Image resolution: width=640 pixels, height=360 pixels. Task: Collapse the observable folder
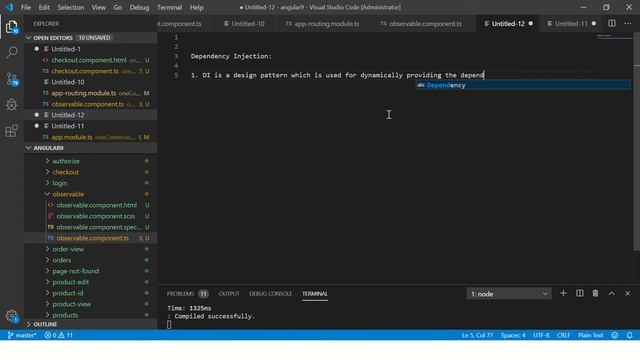pyautogui.click(x=68, y=194)
